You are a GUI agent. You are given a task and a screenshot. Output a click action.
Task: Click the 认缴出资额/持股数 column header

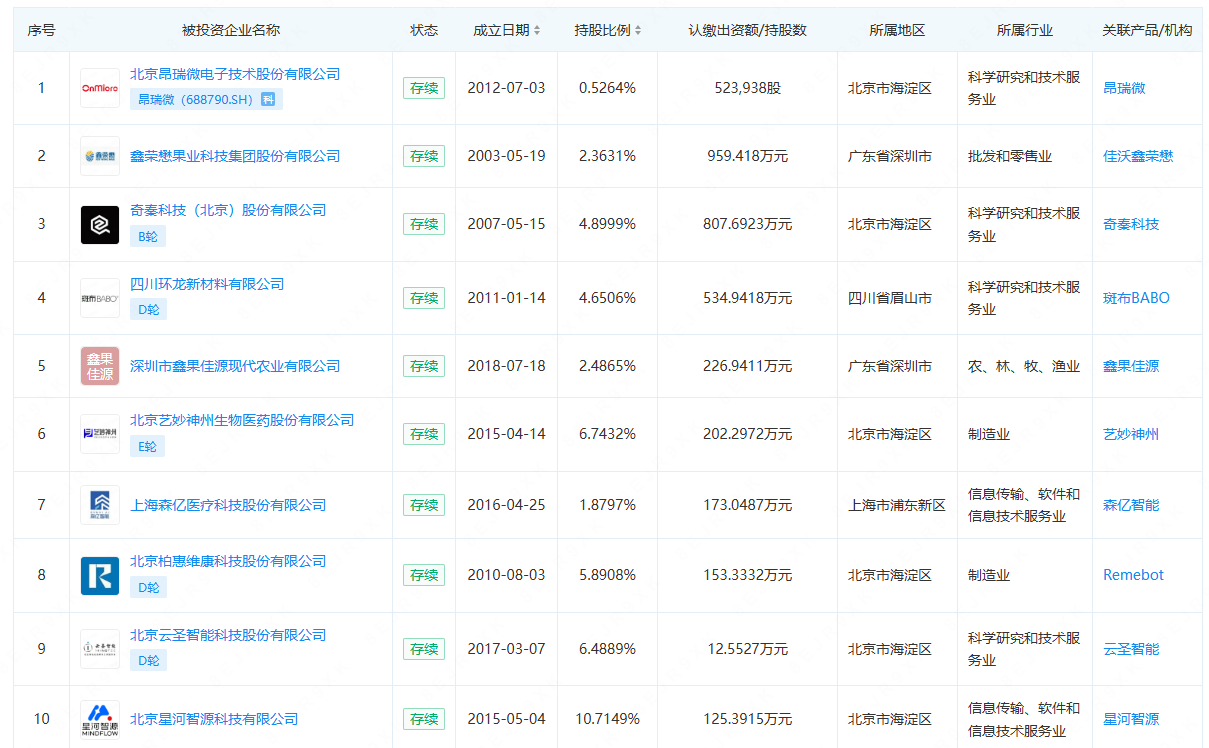click(x=747, y=31)
